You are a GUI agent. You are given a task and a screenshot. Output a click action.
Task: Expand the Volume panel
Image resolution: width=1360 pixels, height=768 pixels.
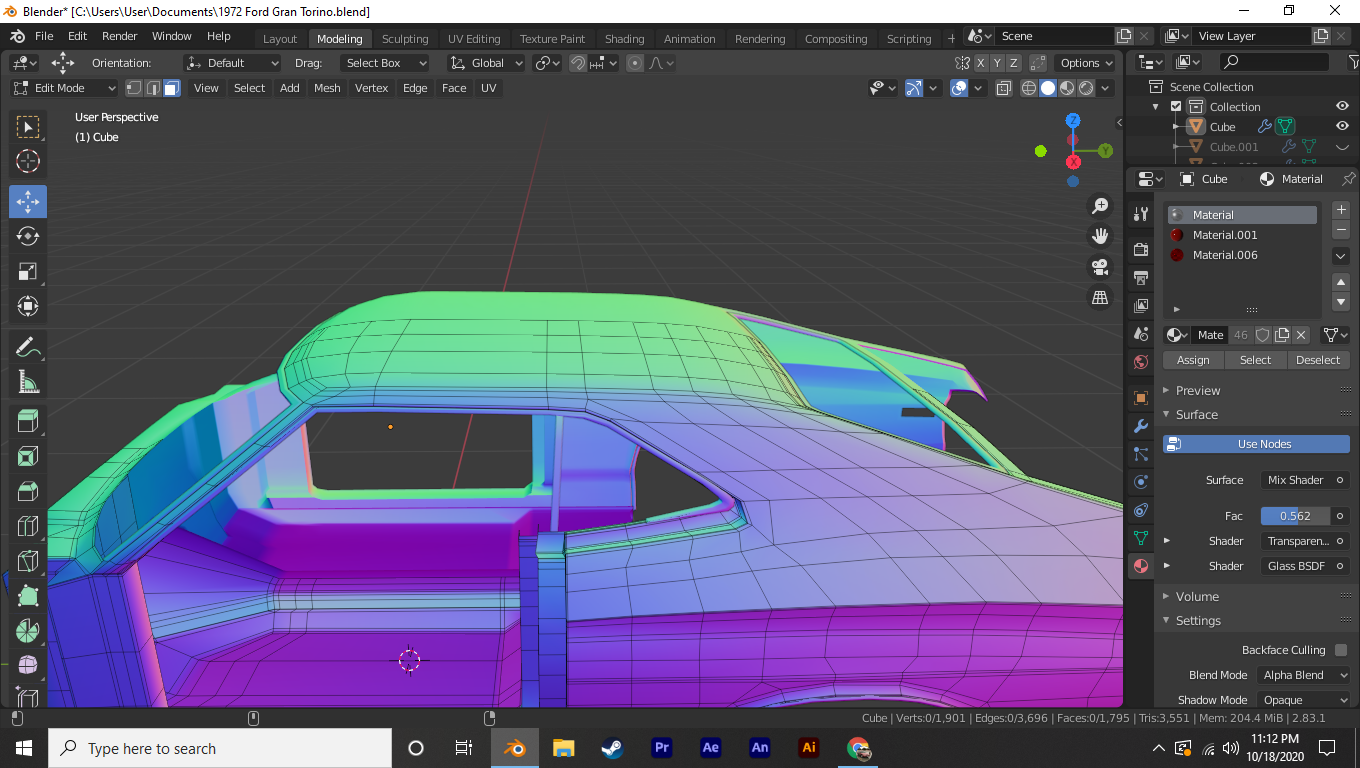[1197, 597]
